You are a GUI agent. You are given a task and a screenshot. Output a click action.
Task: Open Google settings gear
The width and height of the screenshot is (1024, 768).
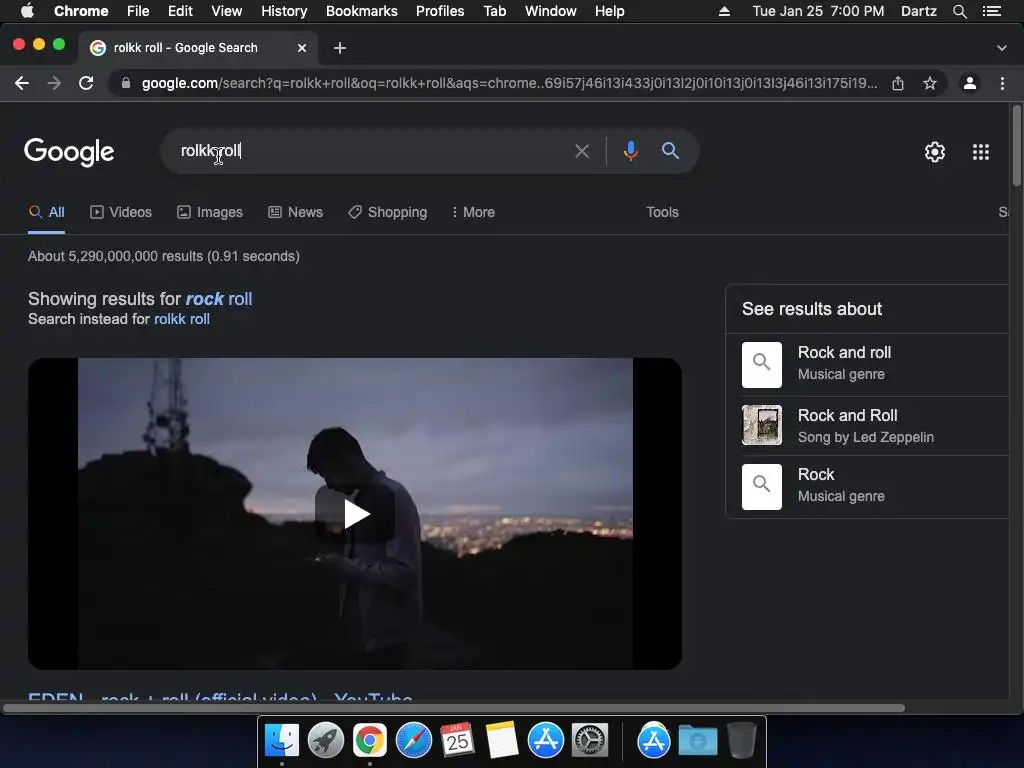point(935,152)
